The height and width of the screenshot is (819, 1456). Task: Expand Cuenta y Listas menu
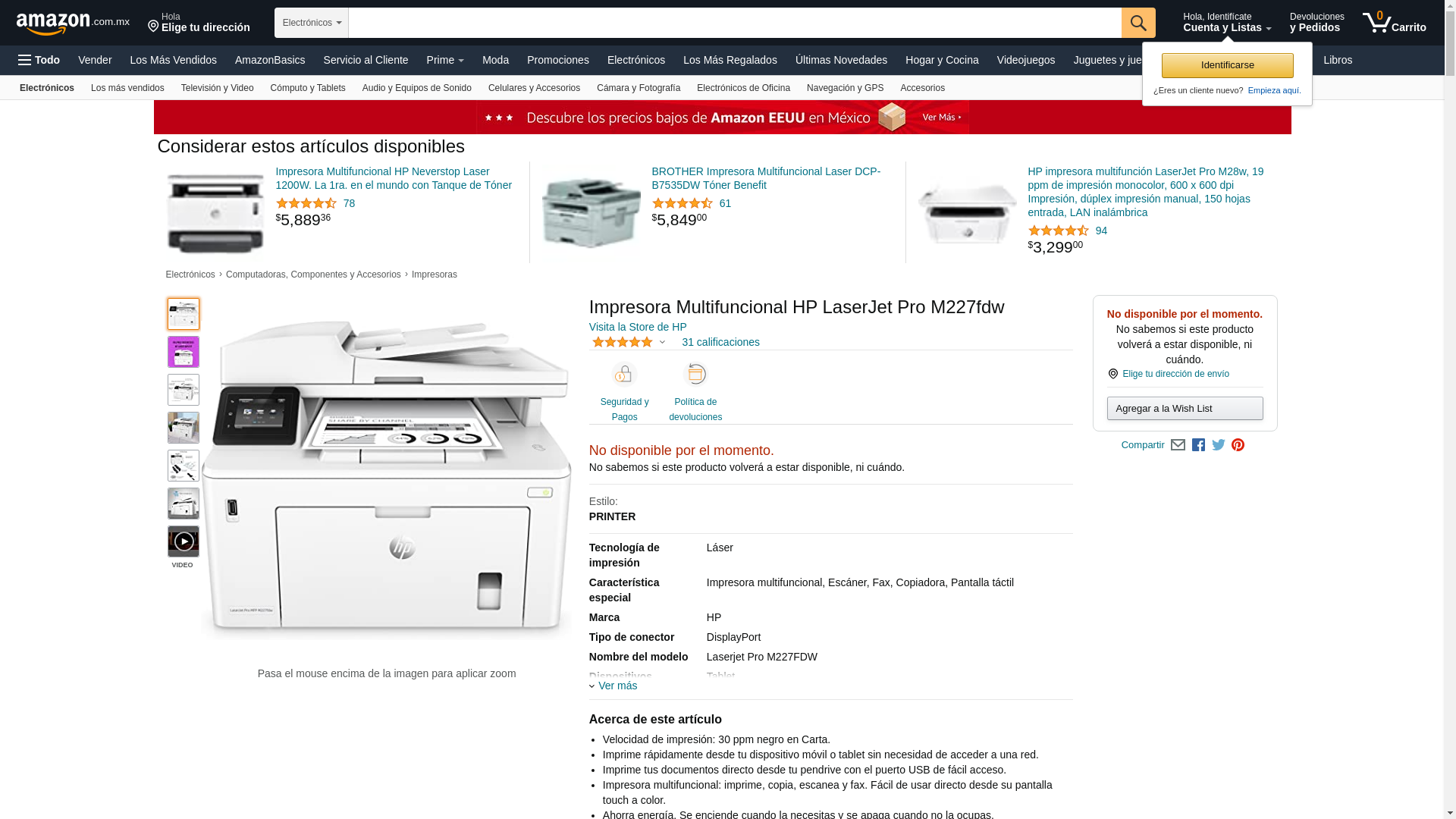click(x=1227, y=23)
